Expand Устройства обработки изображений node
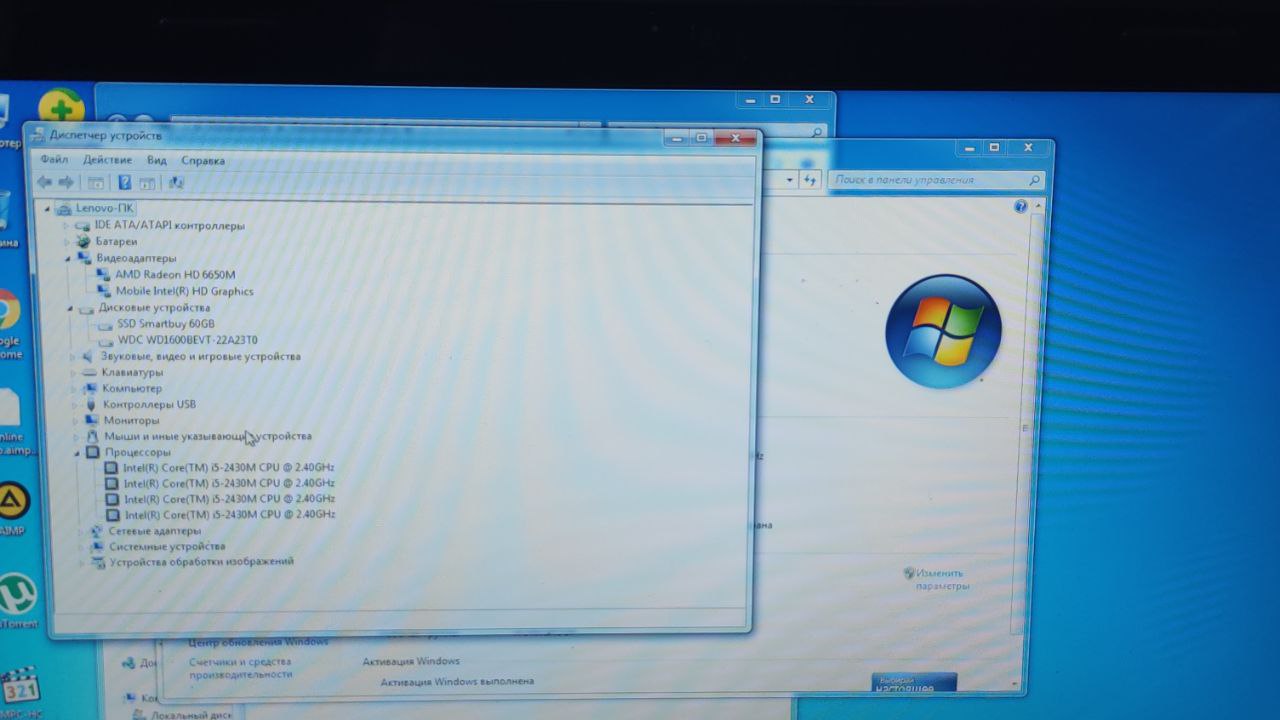 (82, 563)
